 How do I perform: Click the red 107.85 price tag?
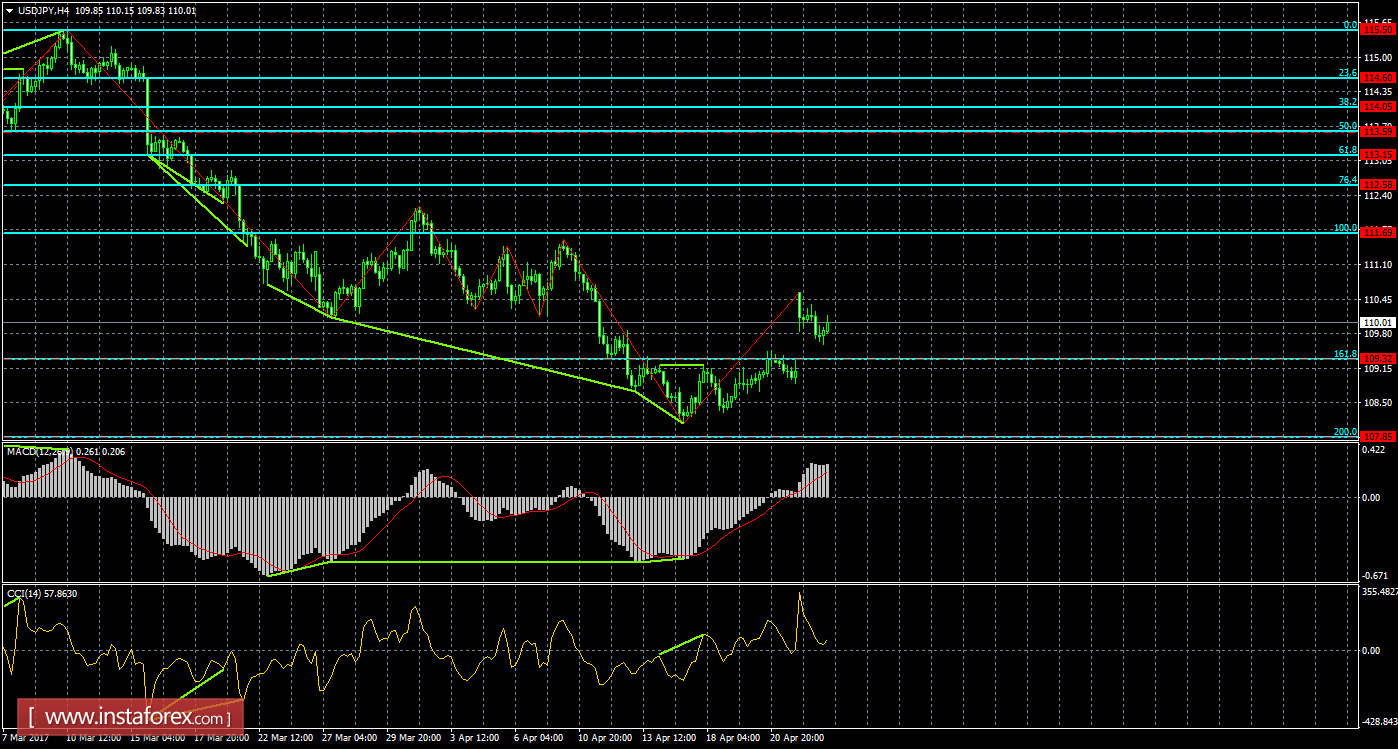click(x=1378, y=436)
